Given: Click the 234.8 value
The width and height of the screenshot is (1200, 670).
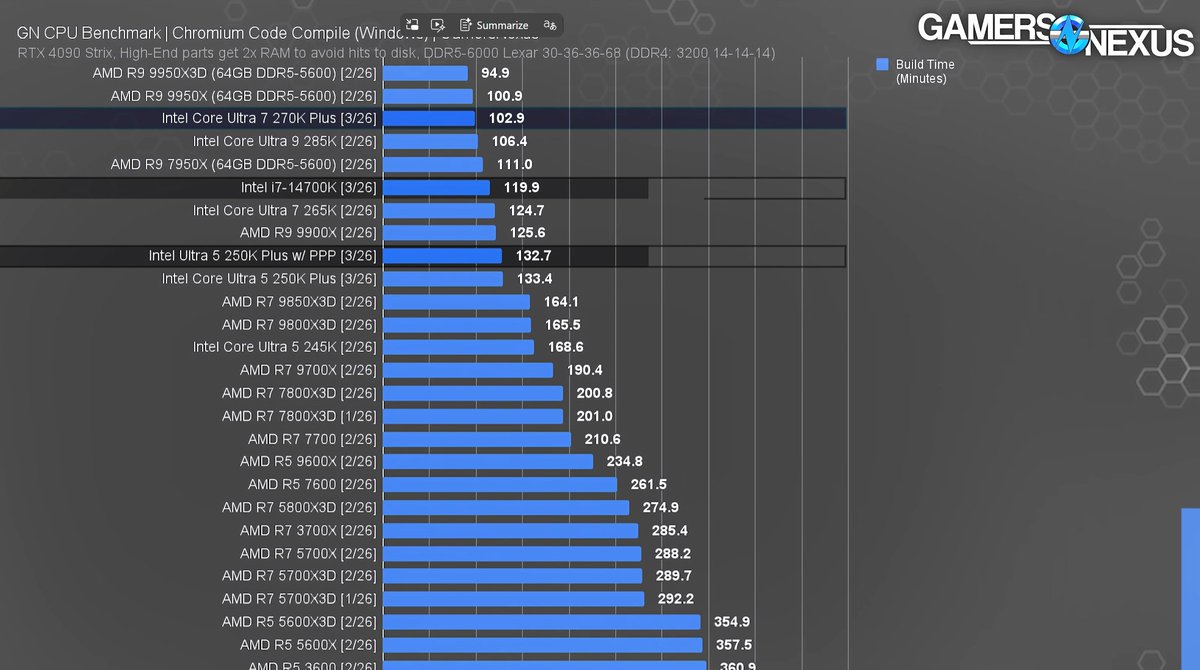Looking at the screenshot, I should coord(624,461).
